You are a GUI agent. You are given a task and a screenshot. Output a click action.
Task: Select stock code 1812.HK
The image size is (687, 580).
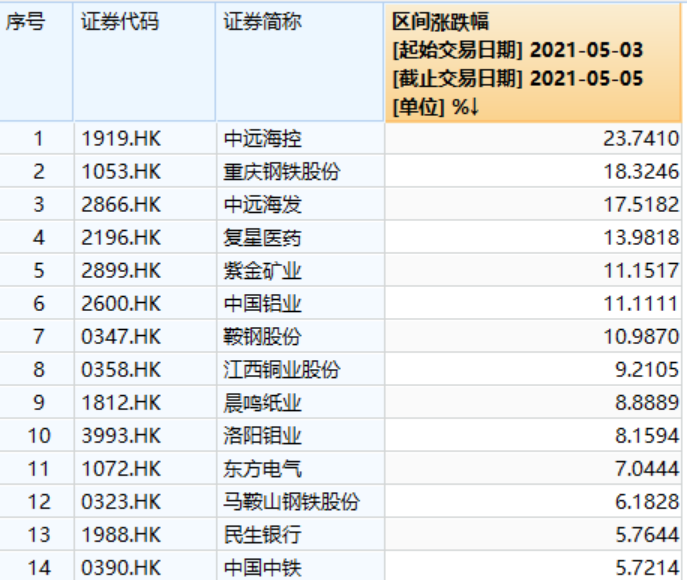(x=121, y=403)
